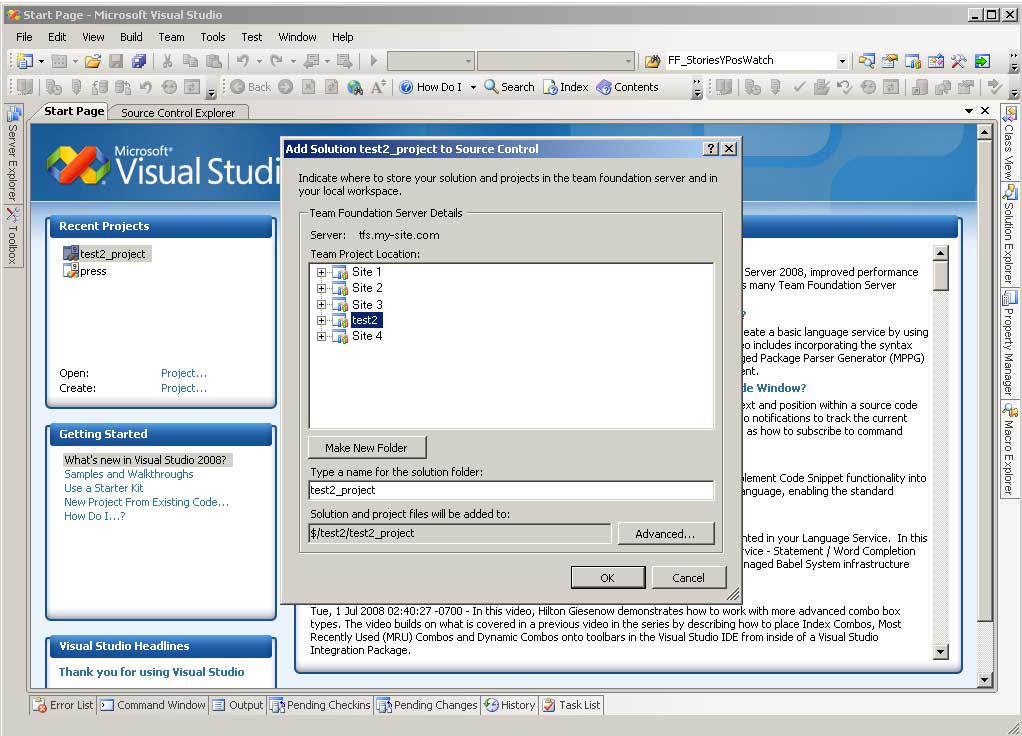Viewport: 1022px width, 736px height.
Task: Click the help Back navigation button
Action: 250,87
